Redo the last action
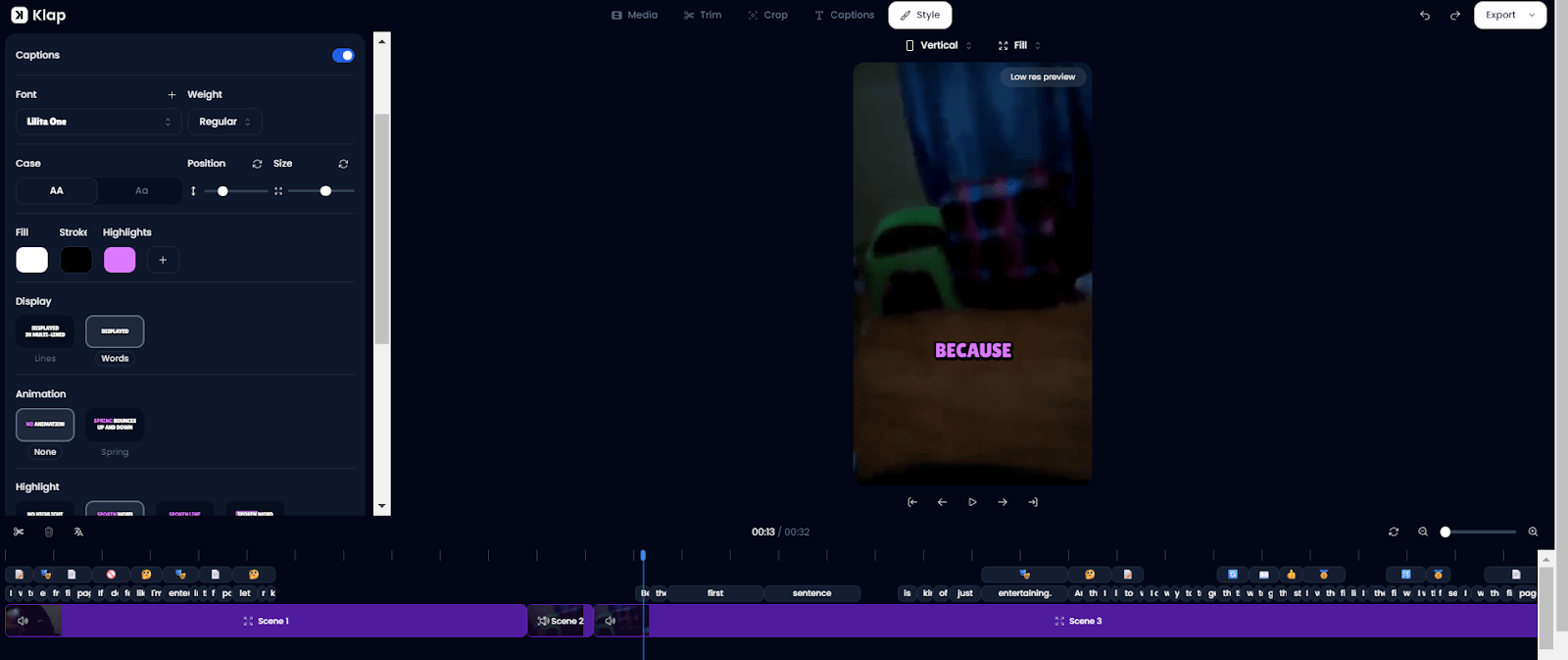 1455,16
